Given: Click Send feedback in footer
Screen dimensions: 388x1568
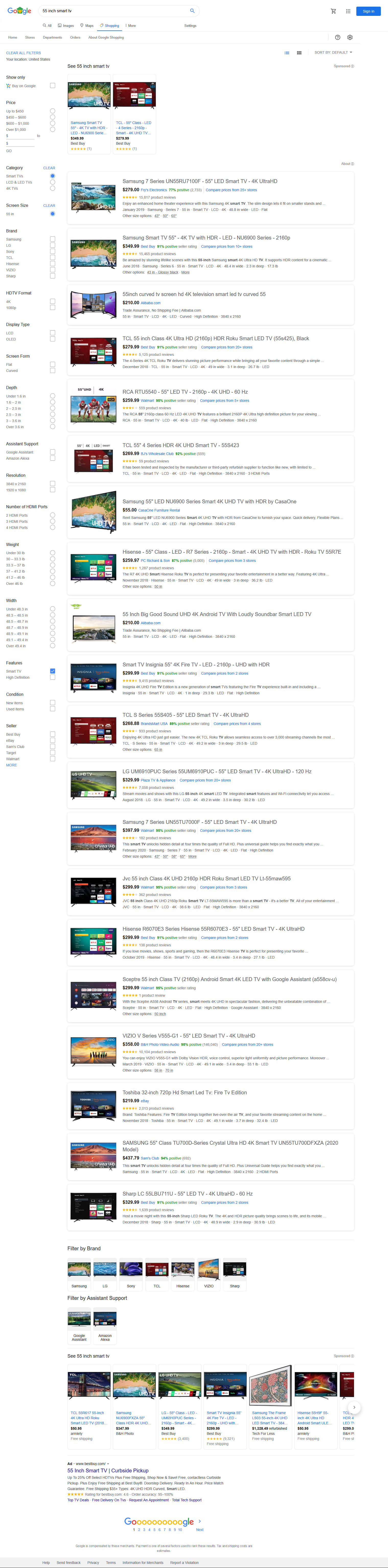Looking at the screenshot, I should [69, 1563].
